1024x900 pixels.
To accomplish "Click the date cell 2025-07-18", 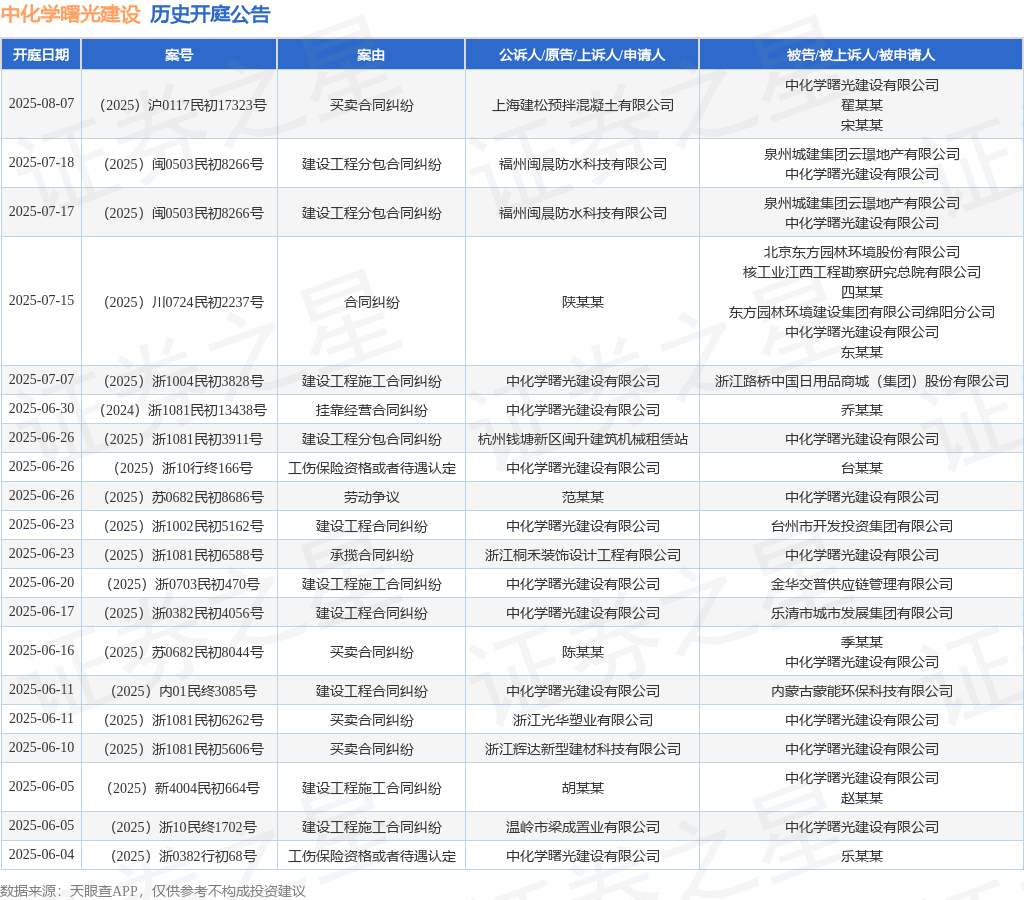I will [x=41, y=162].
